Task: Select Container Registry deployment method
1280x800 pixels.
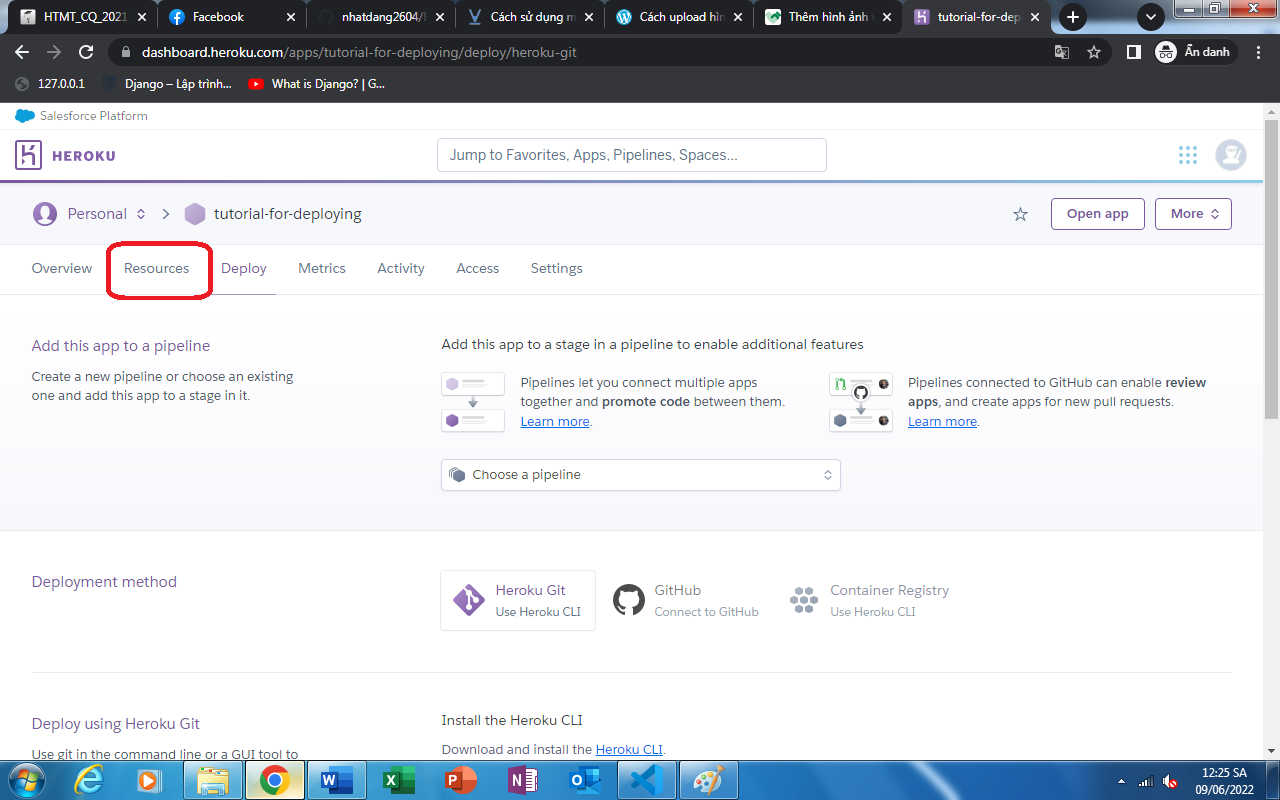Action: pos(869,600)
